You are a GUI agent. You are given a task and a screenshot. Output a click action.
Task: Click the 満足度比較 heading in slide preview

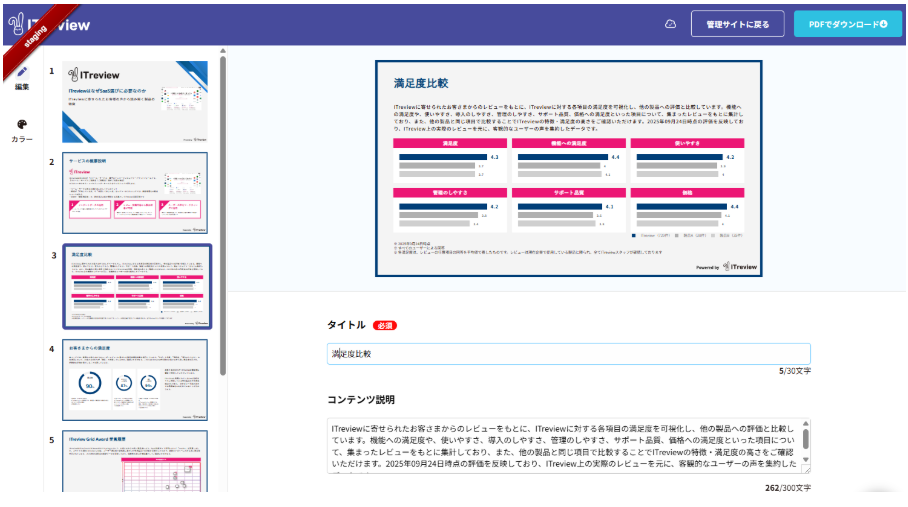pos(421,83)
